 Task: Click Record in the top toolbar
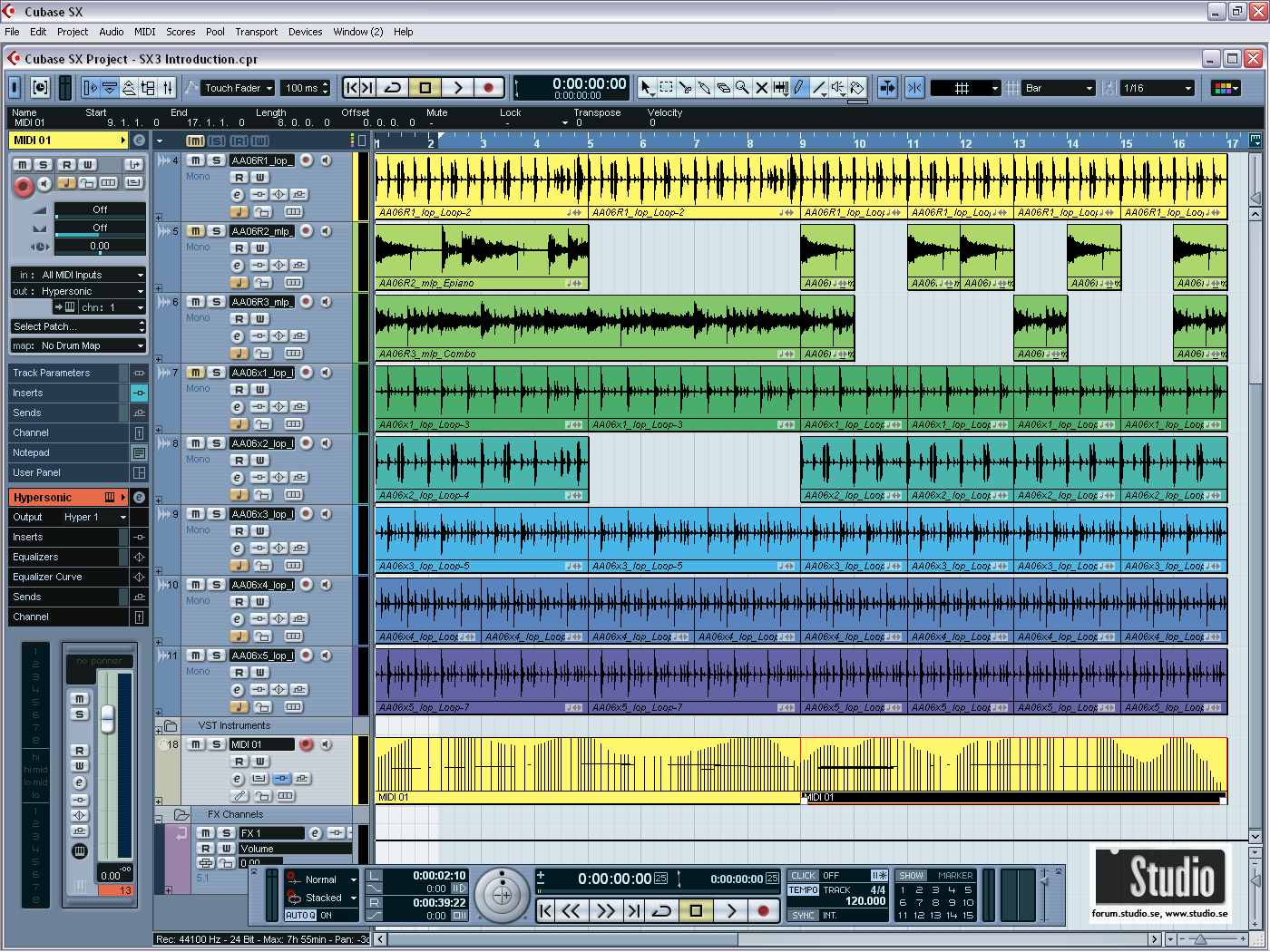click(x=489, y=88)
